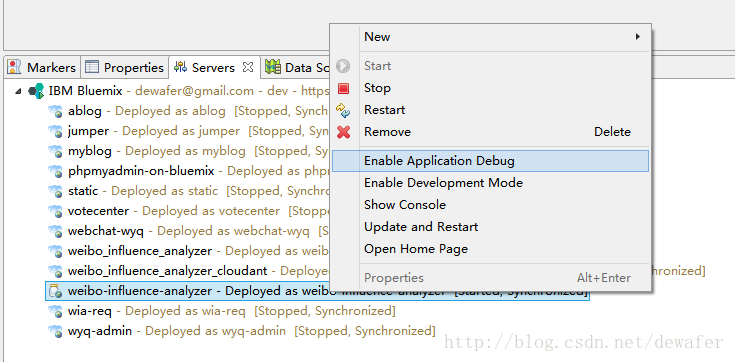
Task: Choose Open Home Page
Action: click(x=491, y=249)
